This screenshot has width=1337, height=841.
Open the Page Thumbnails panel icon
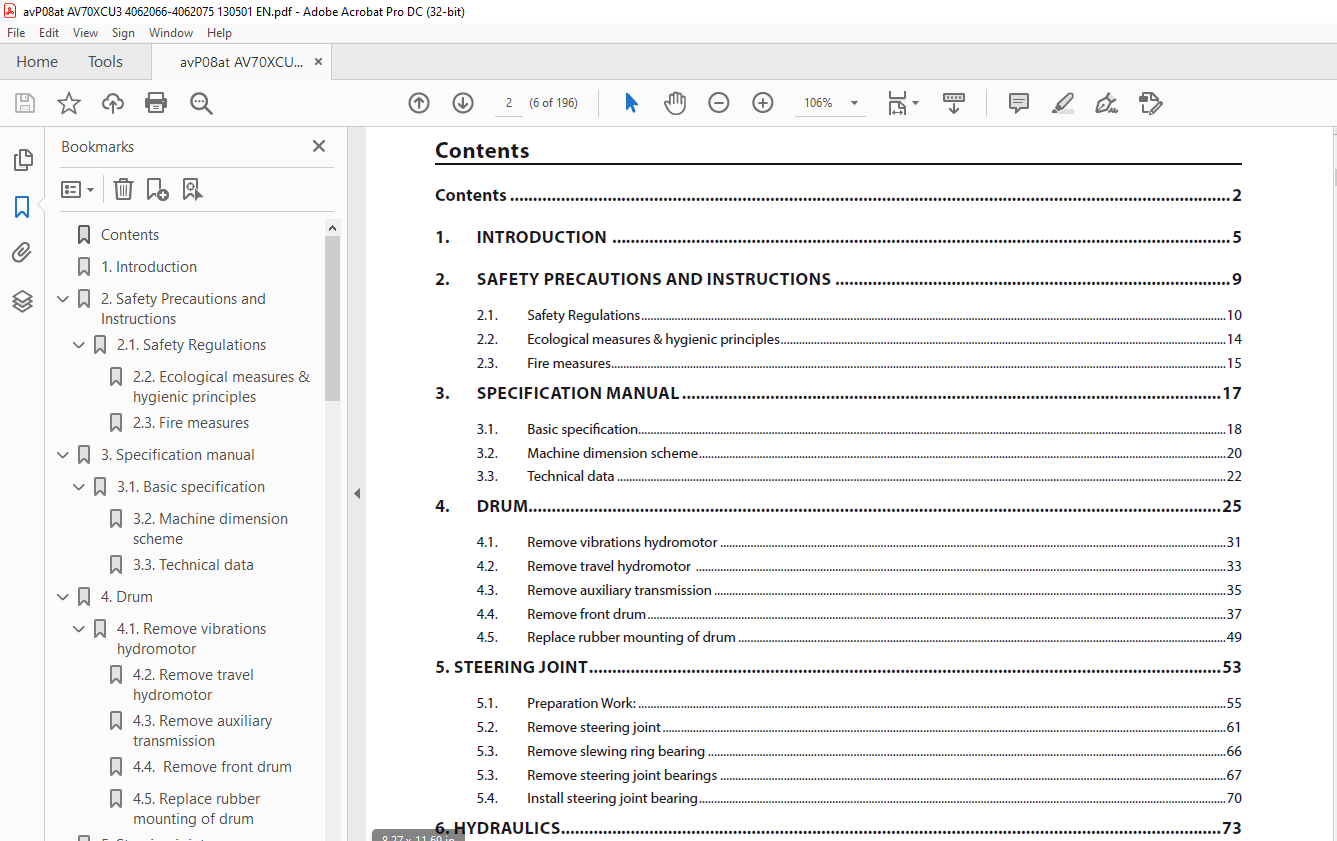[22, 160]
